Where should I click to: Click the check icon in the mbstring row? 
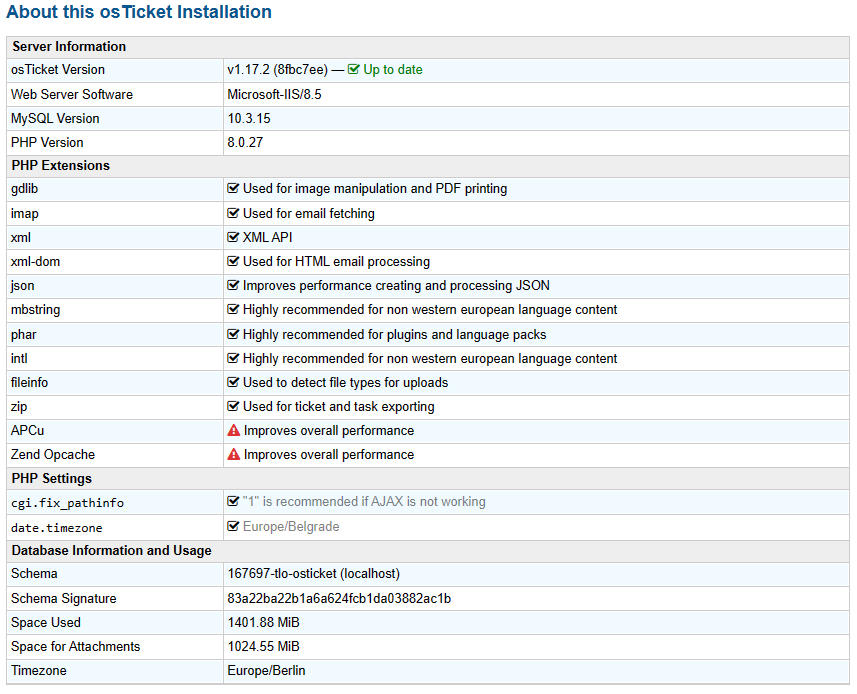[x=233, y=309]
